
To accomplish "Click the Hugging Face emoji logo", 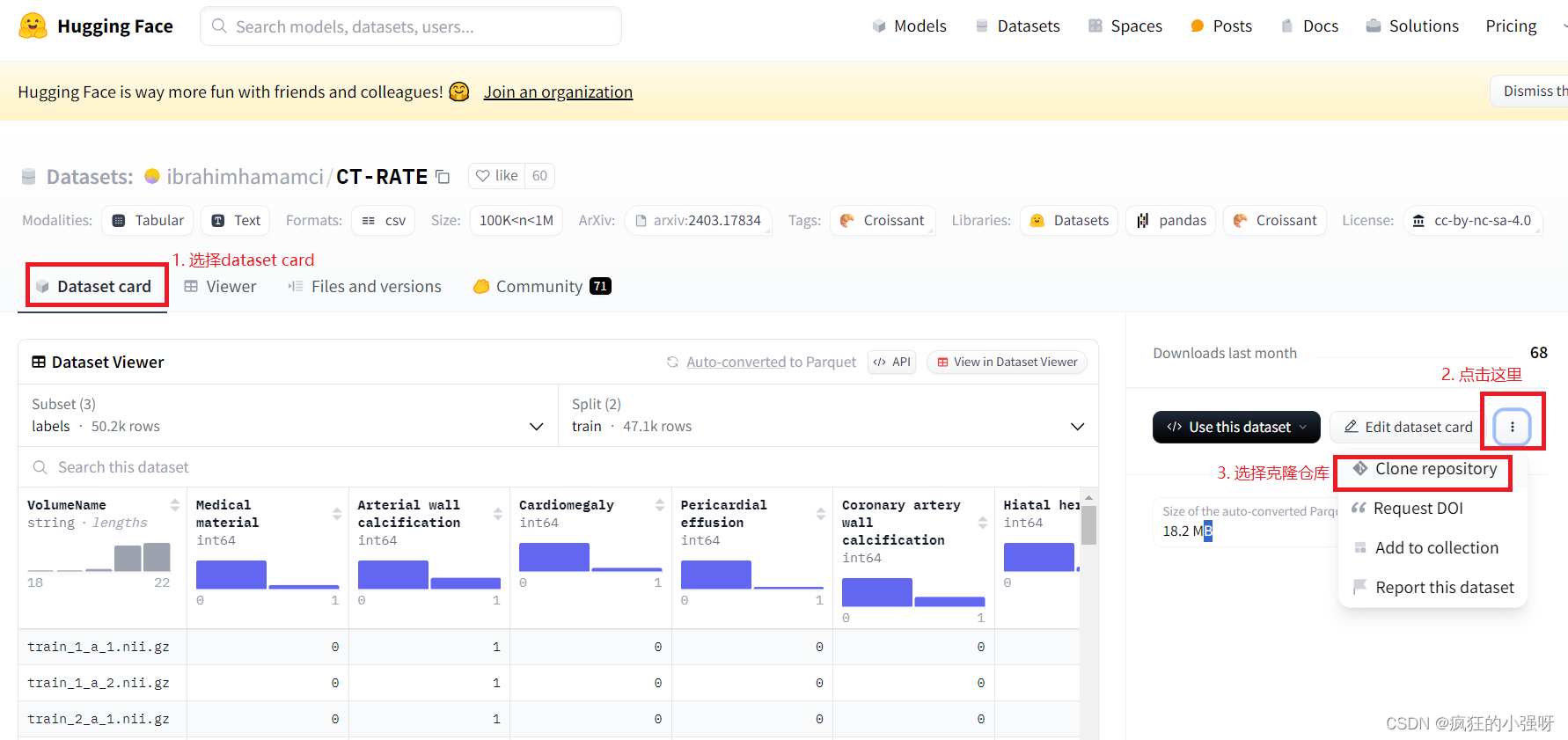I will coord(33,26).
